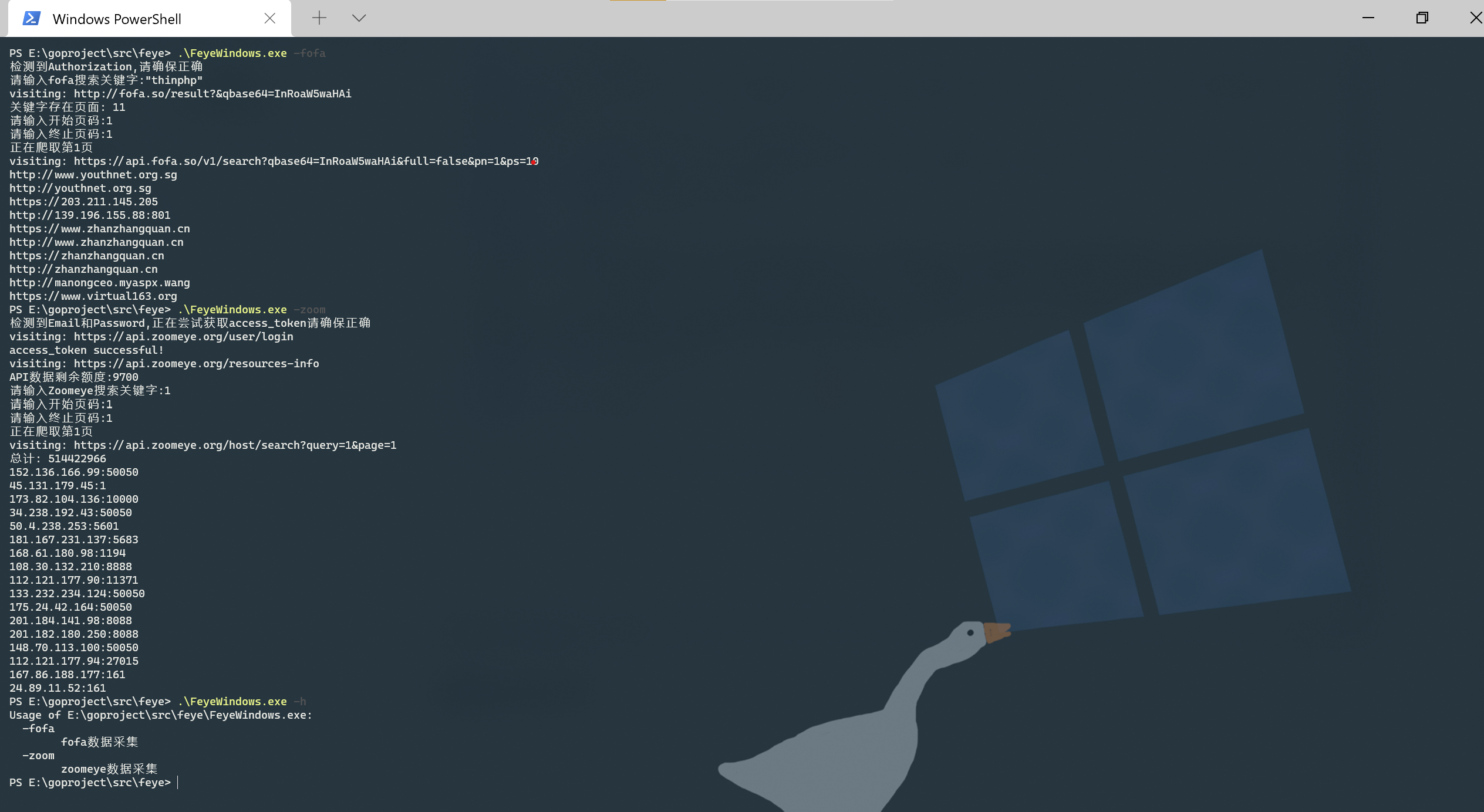Screen dimensions: 1484x812
Task: Click the api.fofa.so search URL
Action: pyautogui.click(x=306, y=161)
